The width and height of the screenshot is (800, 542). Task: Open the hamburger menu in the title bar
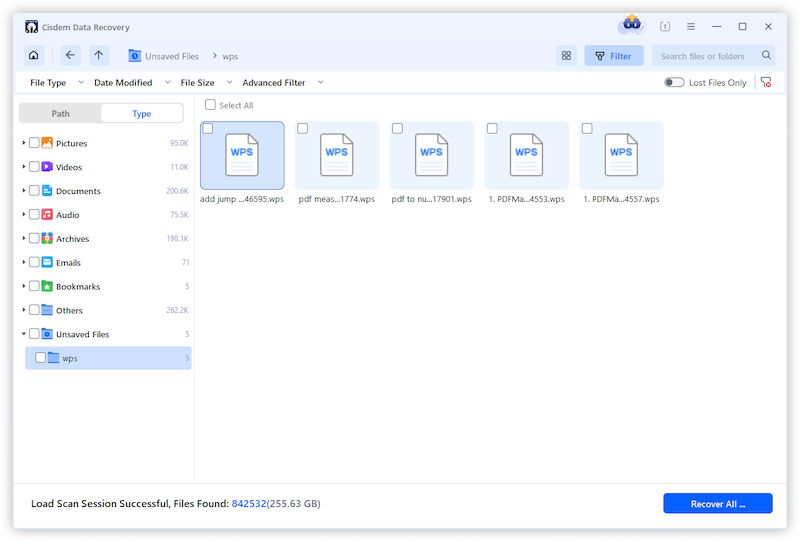coord(691,27)
